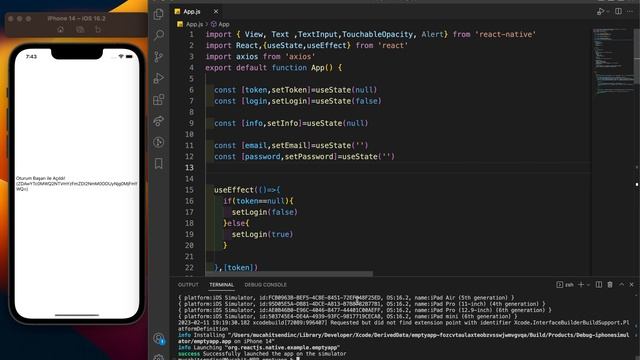Click the iPhone 14 – iOS 16.2 simulator title

(76, 18)
